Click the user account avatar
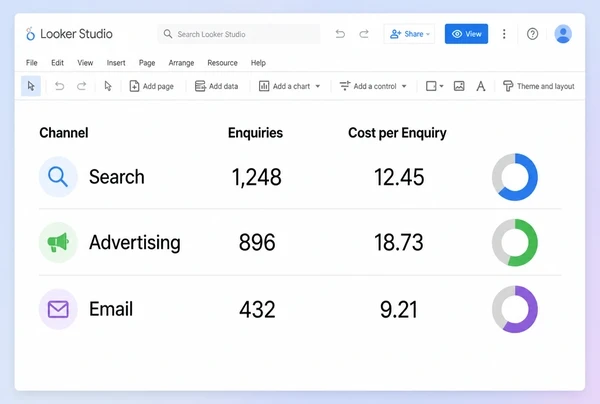Screen dimensions: 600x404 [563, 34]
